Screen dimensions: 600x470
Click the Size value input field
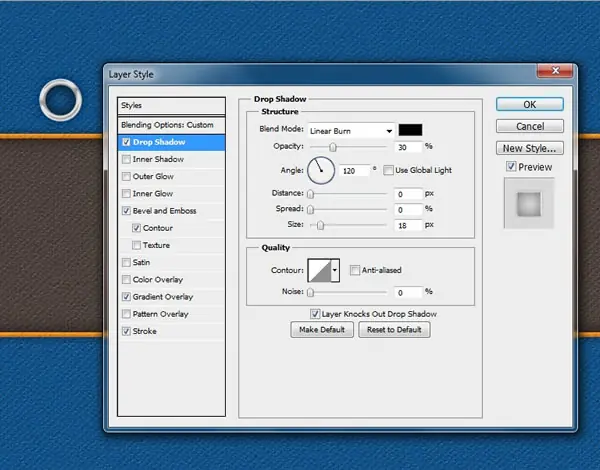tap(408, 225)
